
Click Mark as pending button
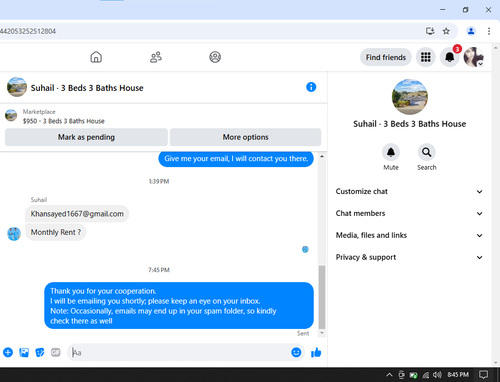[86, 137]
